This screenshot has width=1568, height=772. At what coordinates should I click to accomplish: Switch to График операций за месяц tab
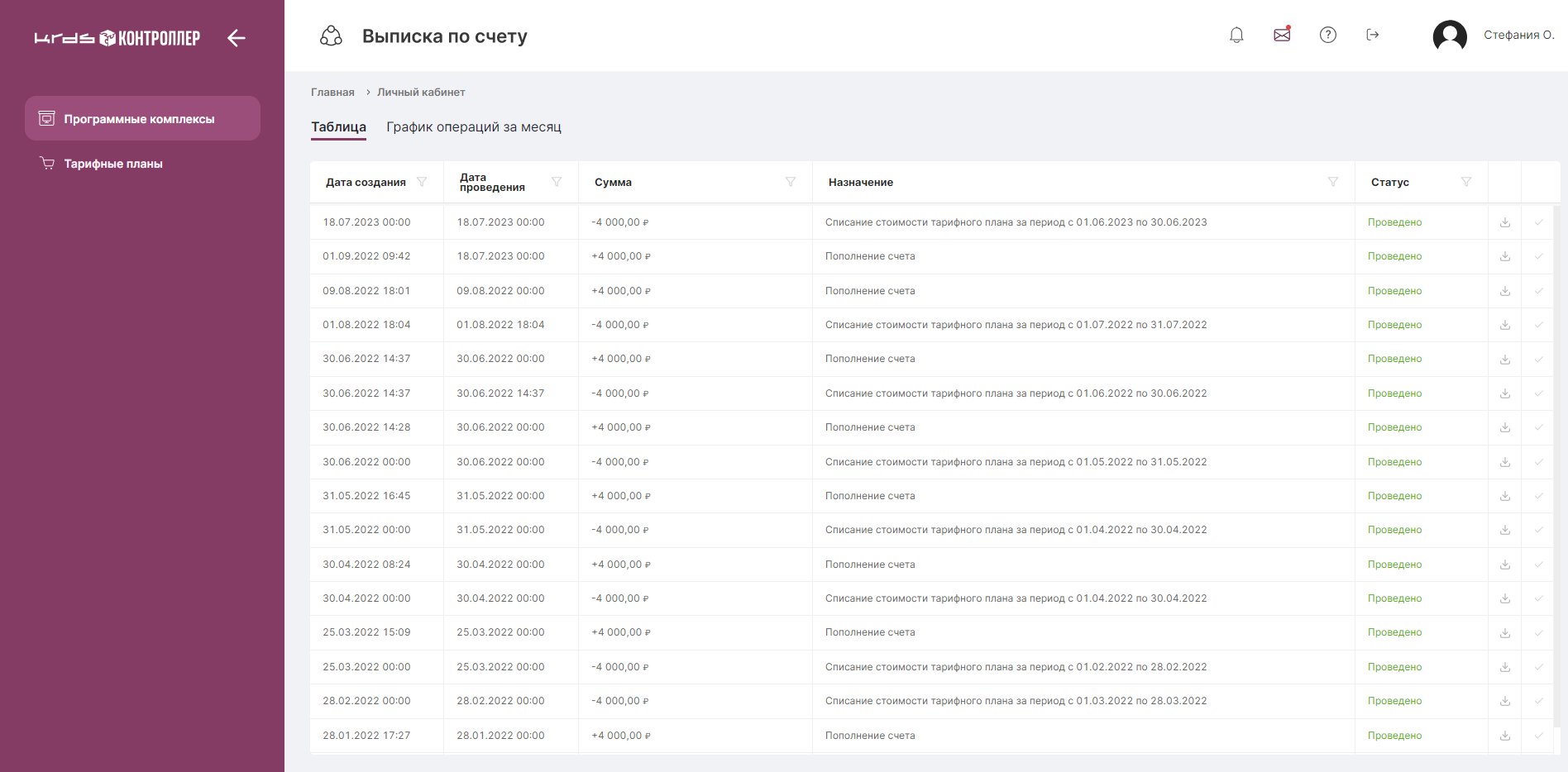(473, 127)
